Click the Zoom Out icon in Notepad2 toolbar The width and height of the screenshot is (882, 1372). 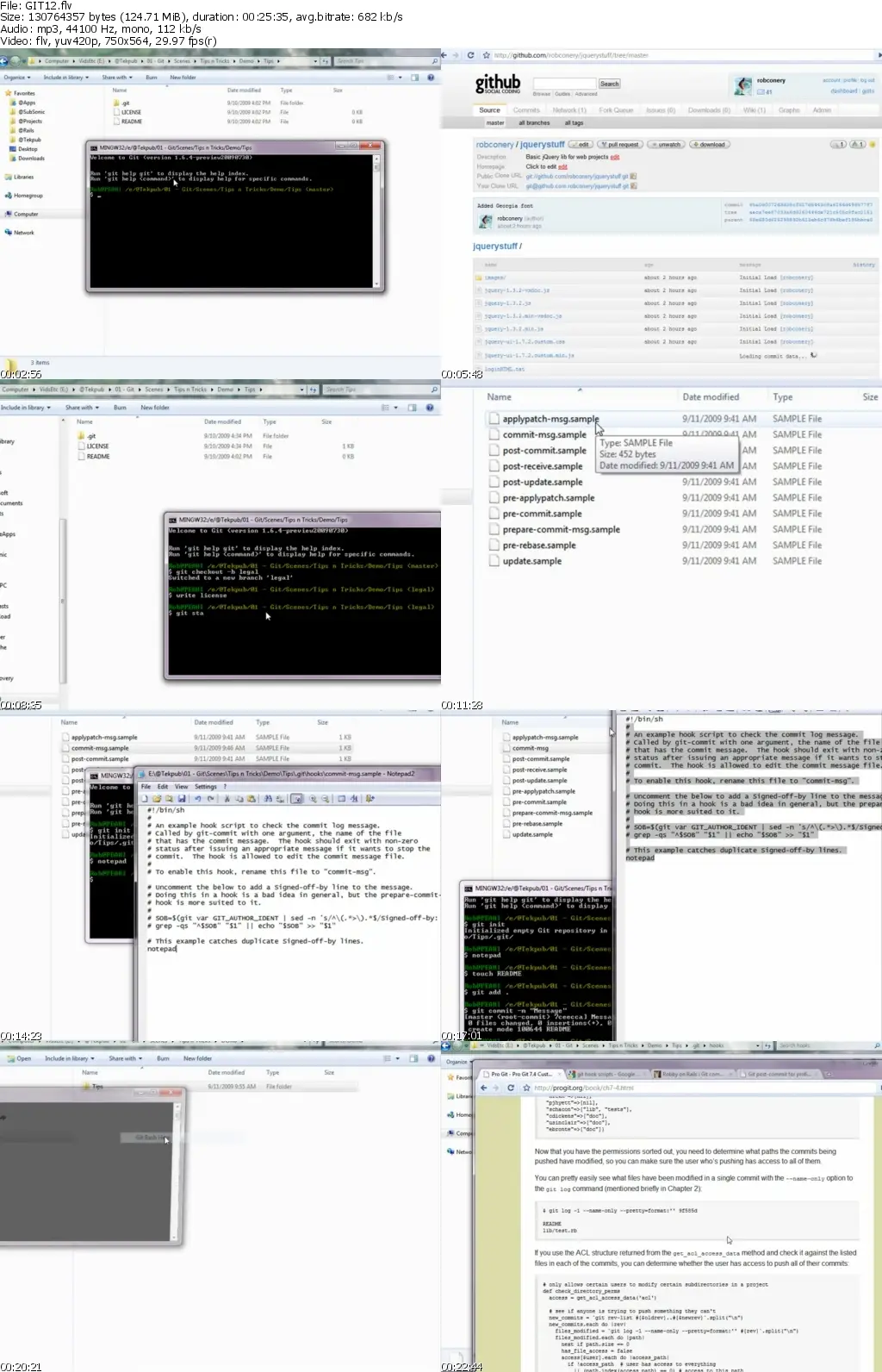click(325, 799)
